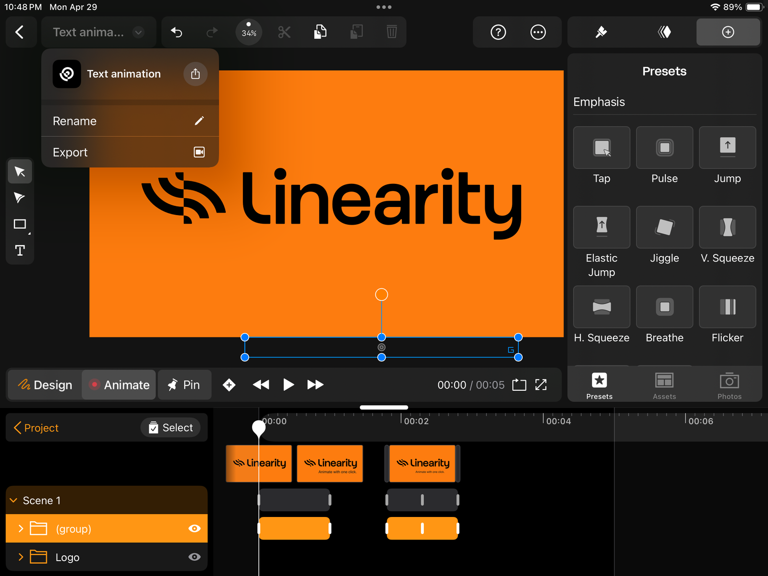Image resolution: width=768 pixels, height=576 pixels.
Task: Switch to Animate mode
Action: pyautogui.click(x=119, y=385)
